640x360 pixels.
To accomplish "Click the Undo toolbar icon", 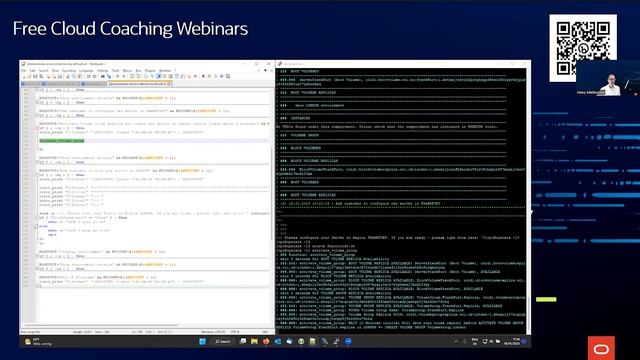I will coord(89,76).
